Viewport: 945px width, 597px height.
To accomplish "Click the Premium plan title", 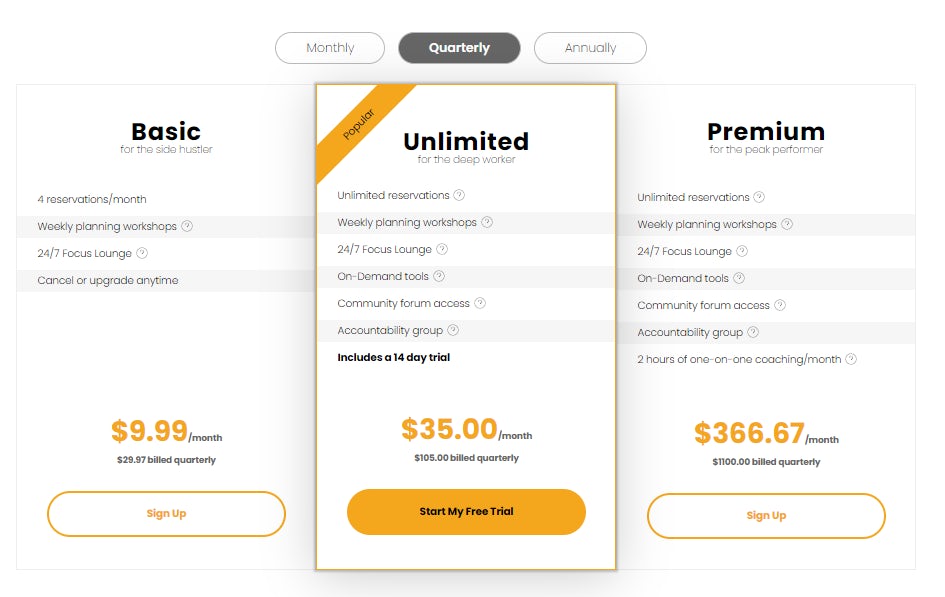I will [x=766, y=131].
